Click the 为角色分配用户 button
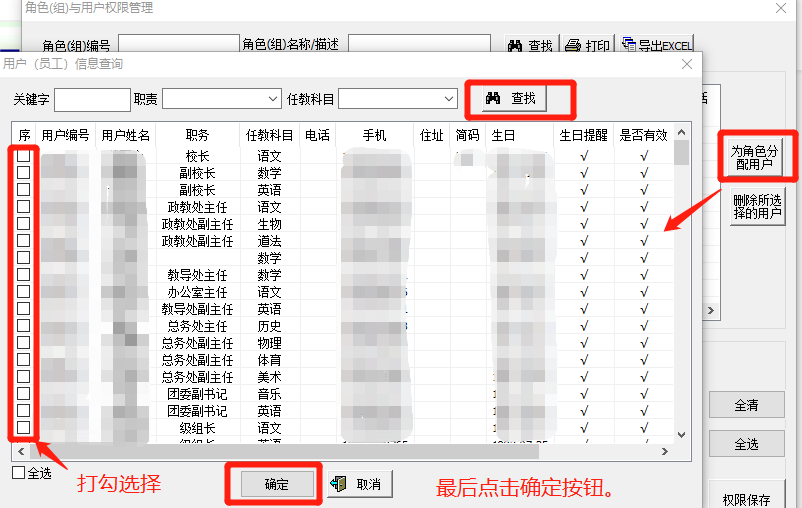 click(x=754, y=158)
